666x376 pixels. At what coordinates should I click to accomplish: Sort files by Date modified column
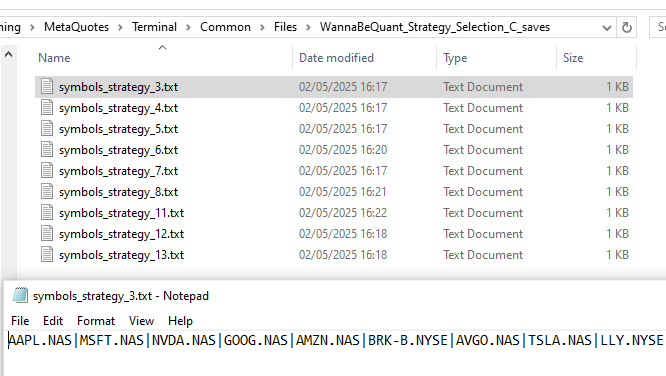pos(336,58)
